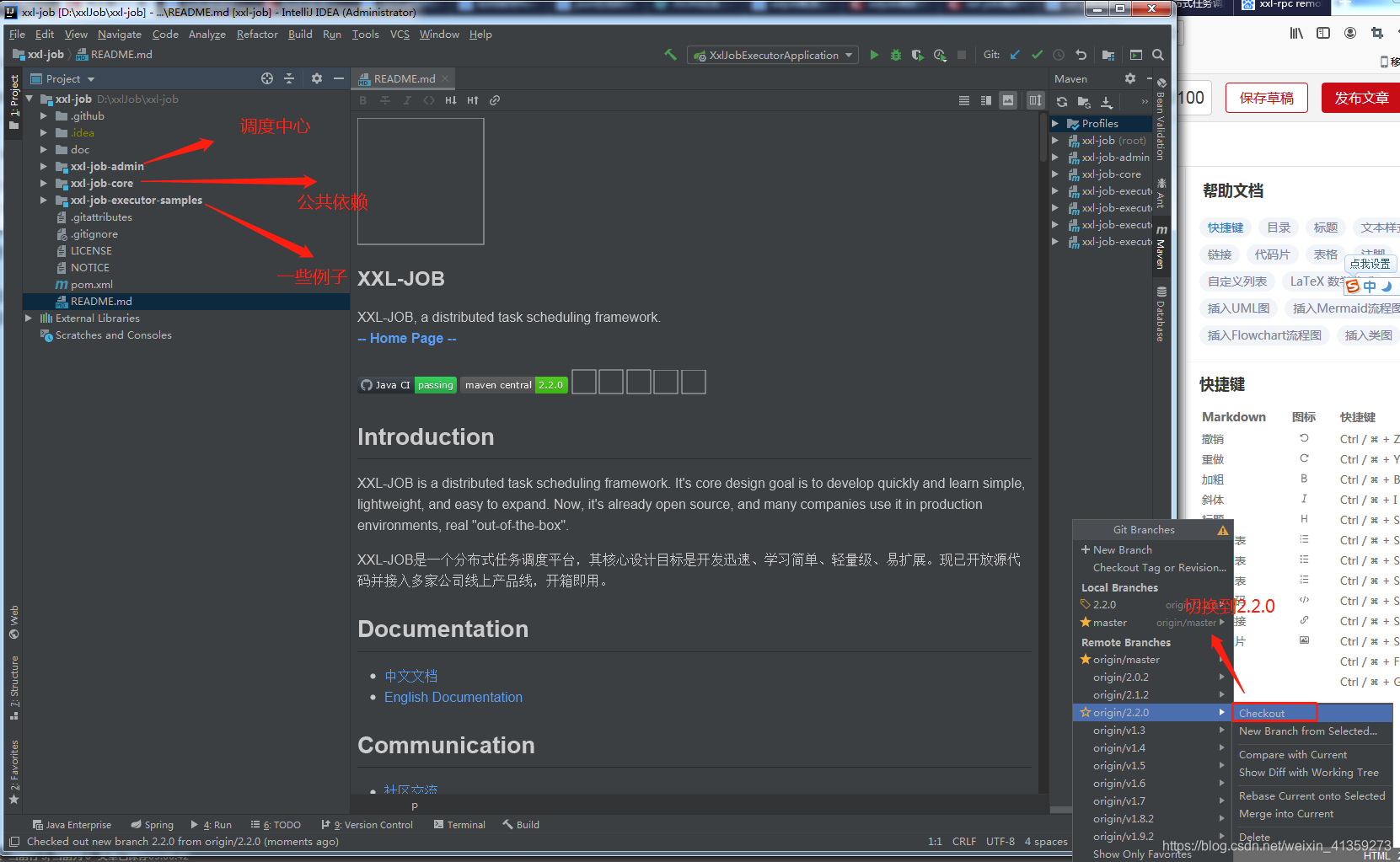Run XxlJobExecutorApplication with green play icon
The image size is (1400, 862).
tap(874, 55)
